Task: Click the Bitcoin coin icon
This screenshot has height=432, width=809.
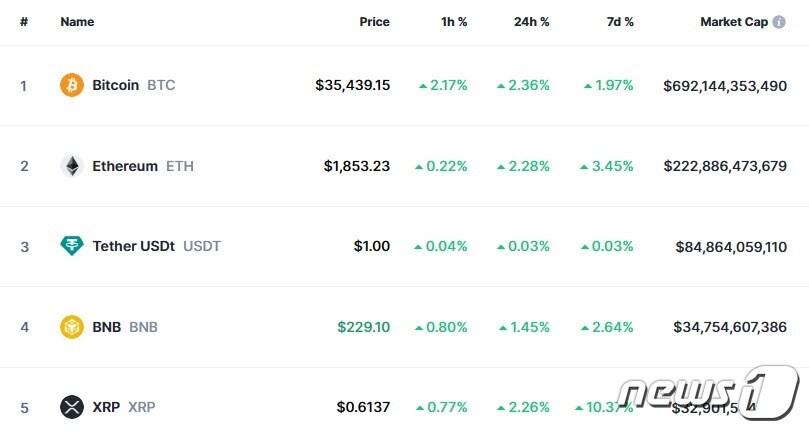Action: pyautogui.click(x=72, y=85)
